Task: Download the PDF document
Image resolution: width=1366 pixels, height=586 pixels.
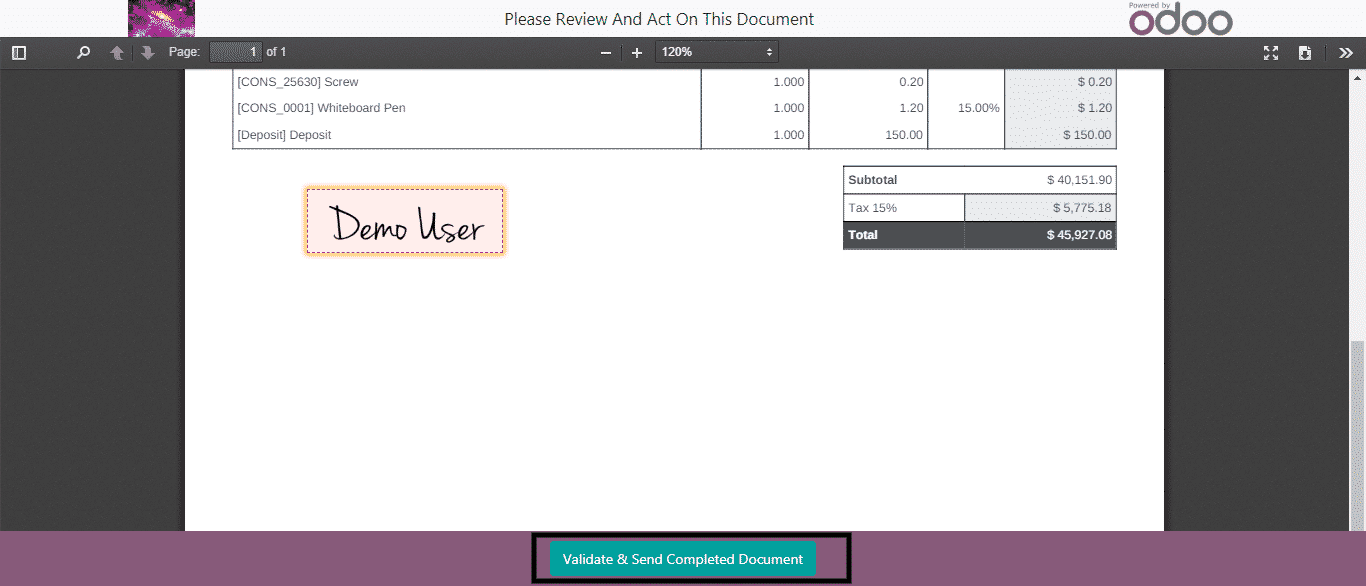Action: [1305, 53]
